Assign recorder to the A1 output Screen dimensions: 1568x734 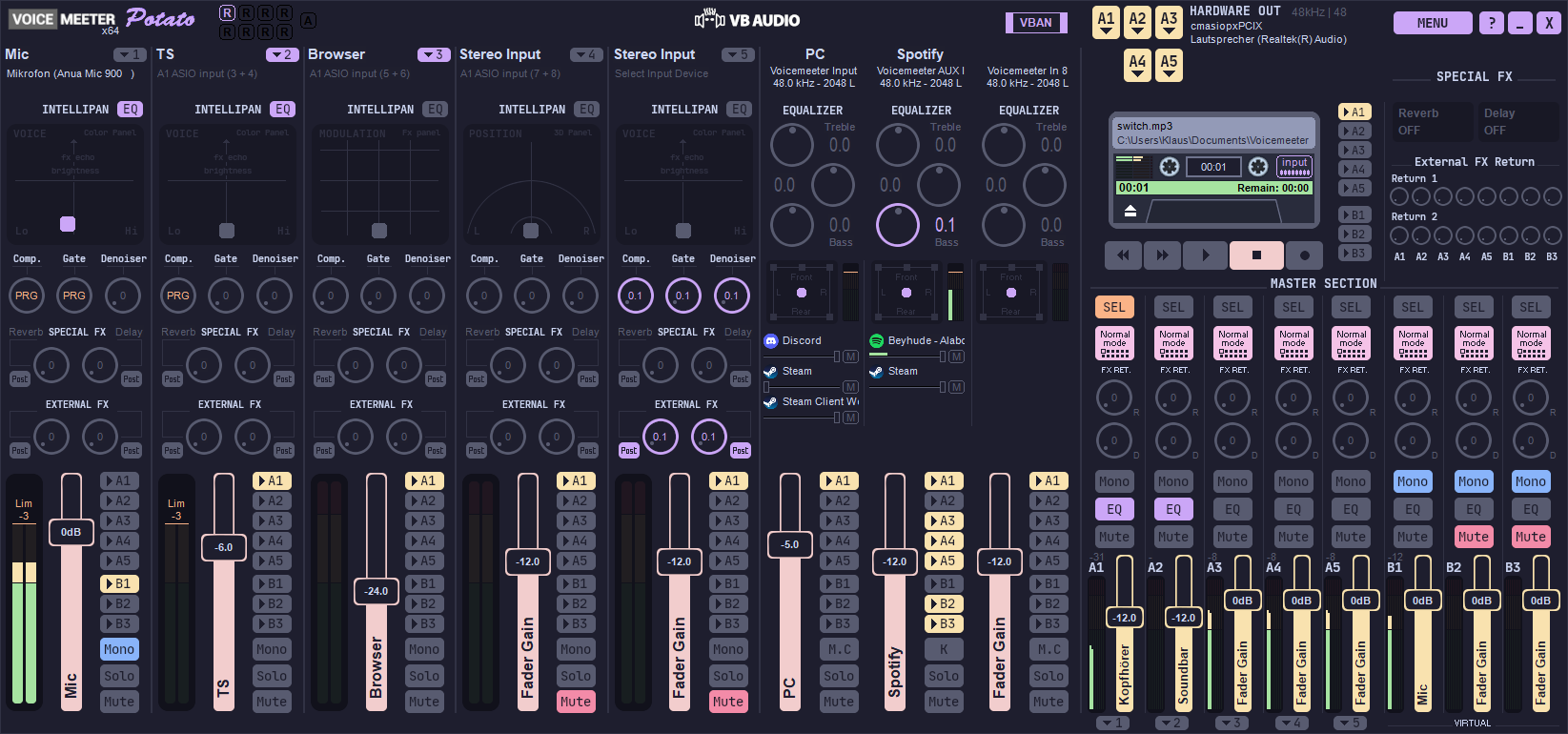coord(1354,112)
